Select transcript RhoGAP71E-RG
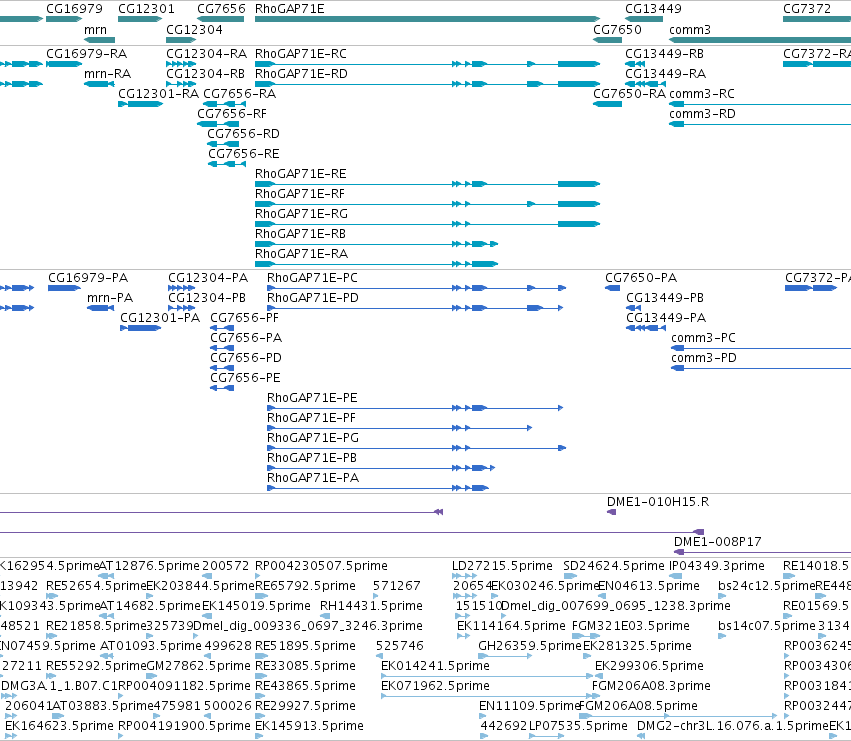The height and width of the screenshot is (741, 851). tap(427, 224)
